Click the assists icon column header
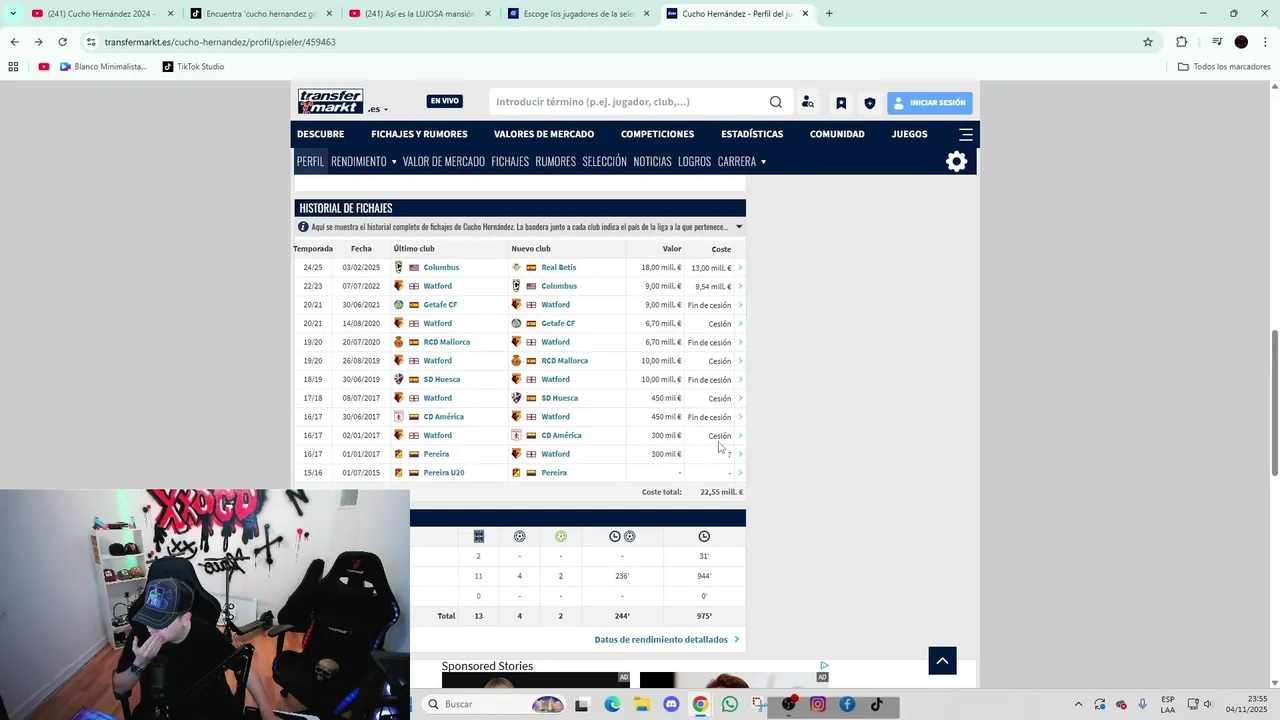This screenshot has width=1280, height=720. [x=560, y=537]
